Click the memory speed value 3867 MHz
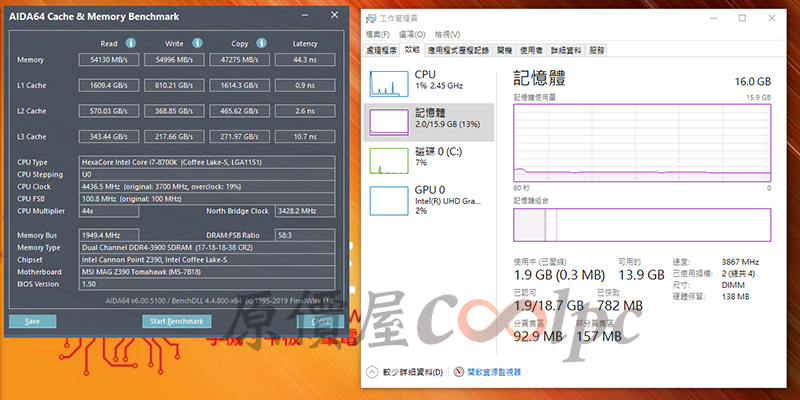 pyautogui.click(x=740, y=262)
